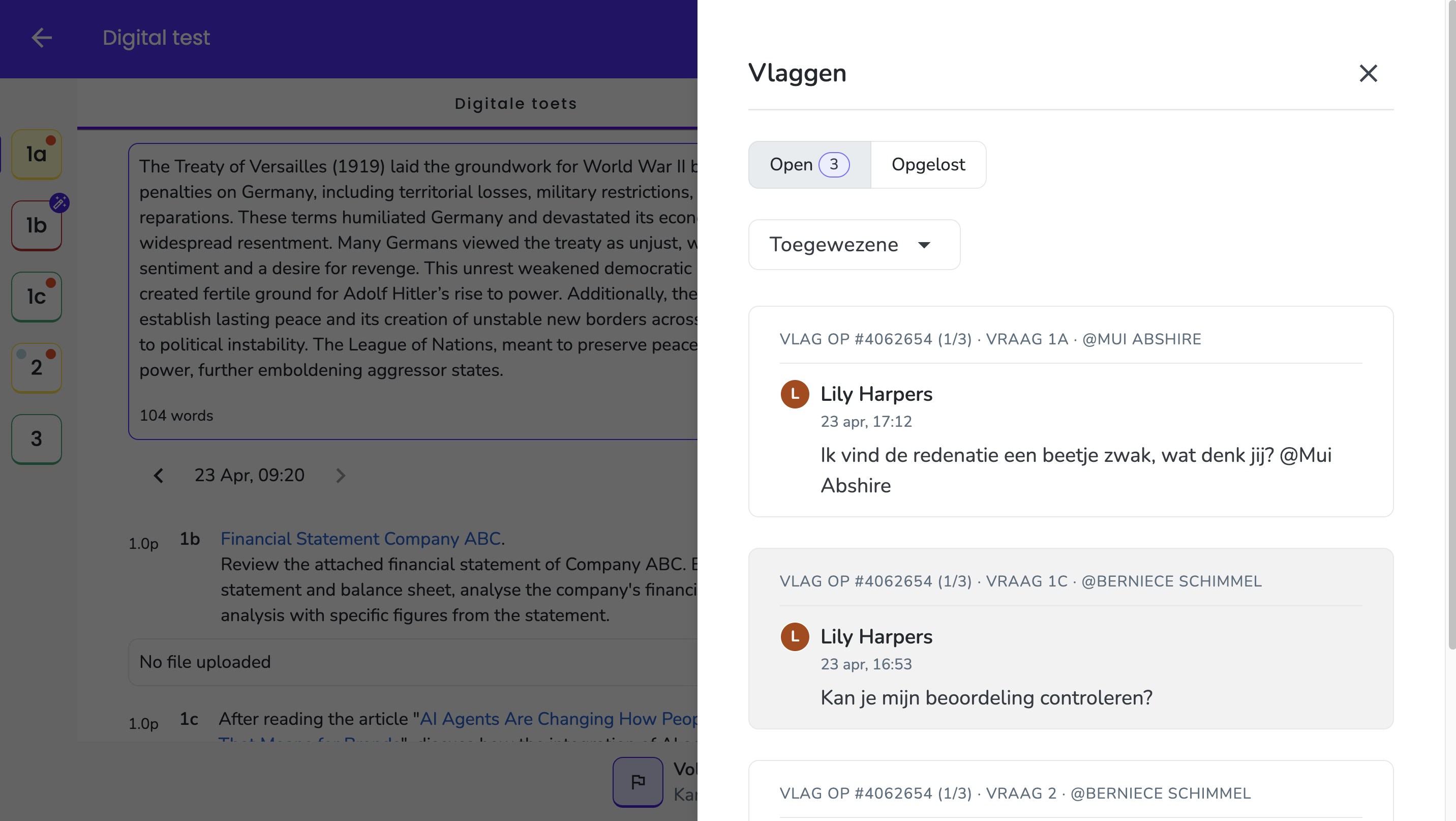Close the Vlaggen panel

[x=1368, y=73]
